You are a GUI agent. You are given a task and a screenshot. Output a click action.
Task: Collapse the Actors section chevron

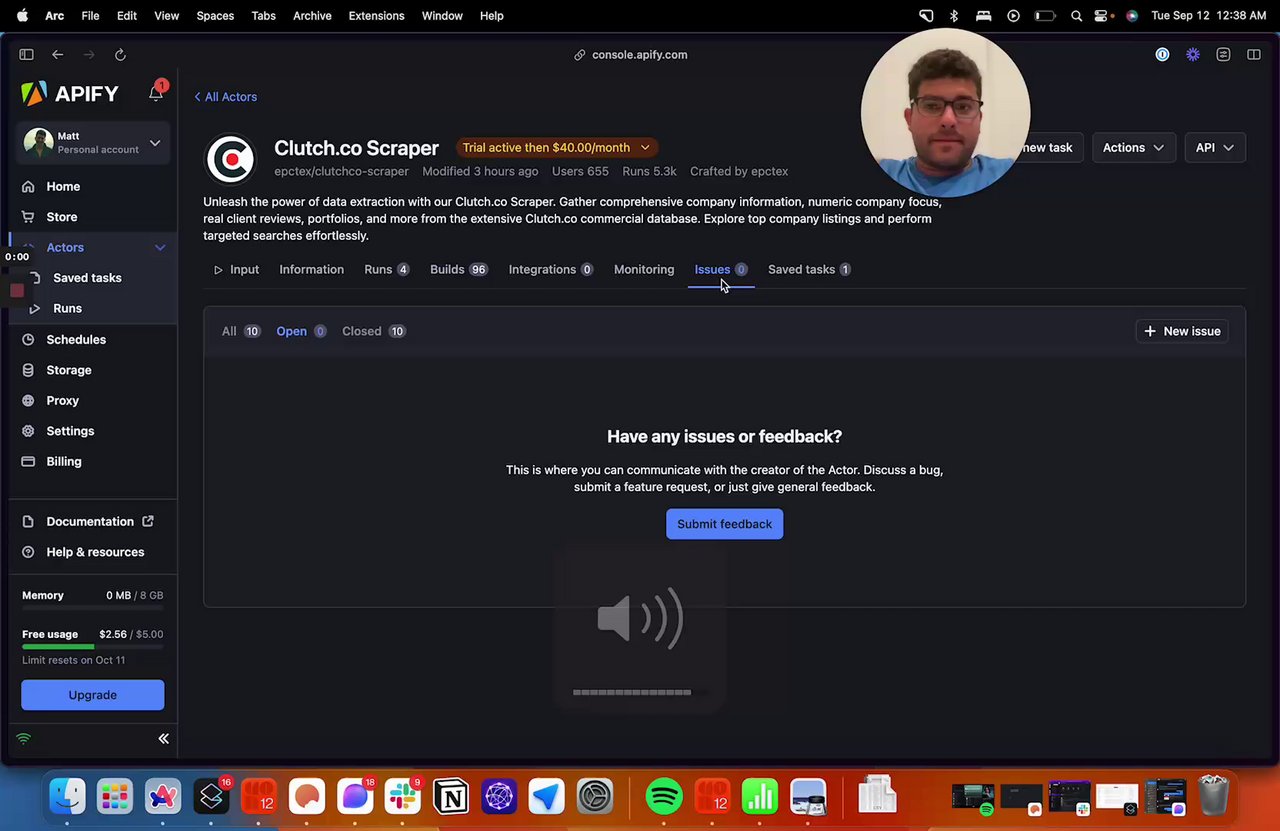pyautogui.click(x=160, y=248)
